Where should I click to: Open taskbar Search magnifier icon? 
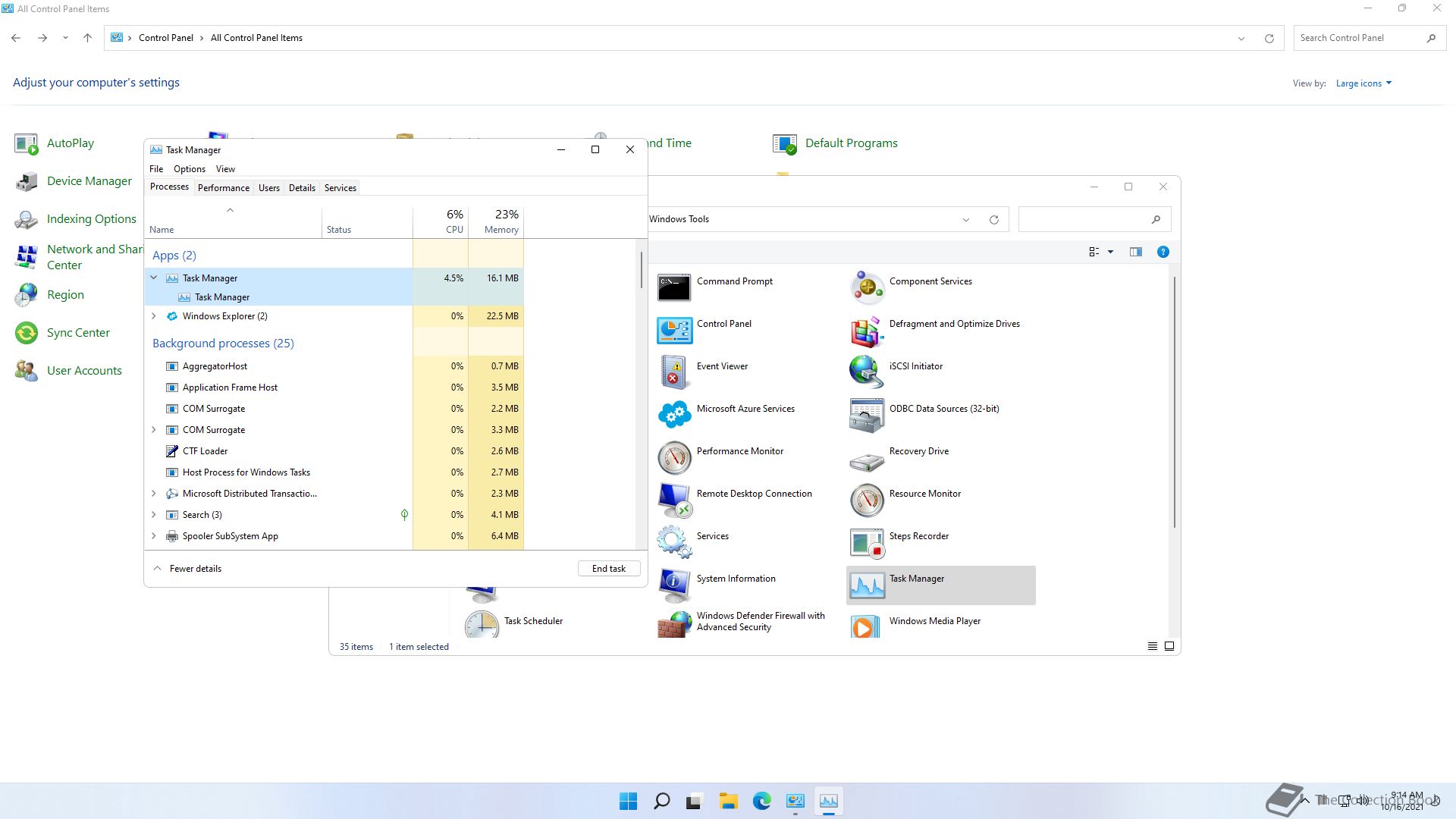[661, 801]
